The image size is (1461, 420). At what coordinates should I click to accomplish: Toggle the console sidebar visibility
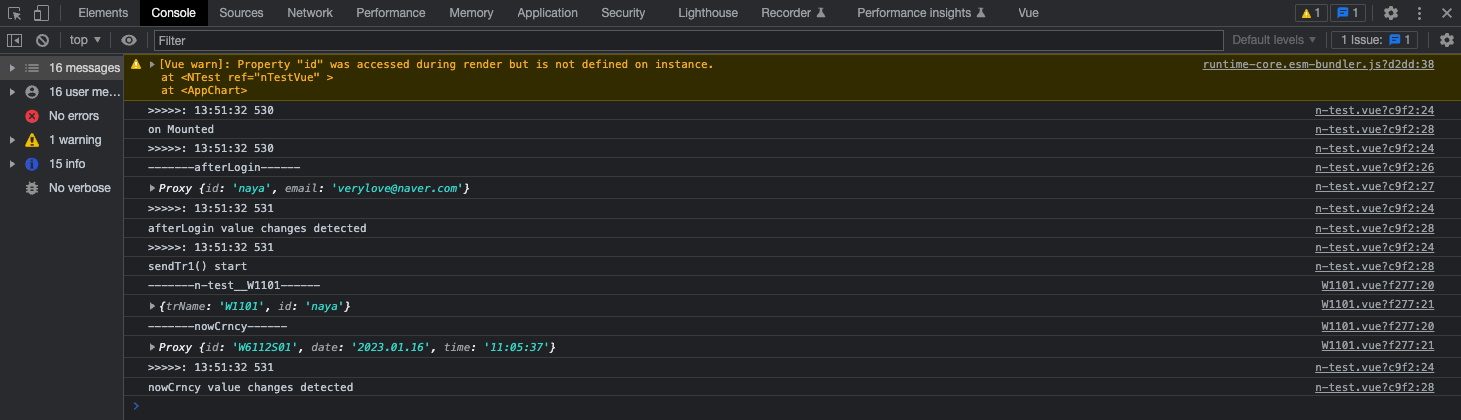point(15,40)
